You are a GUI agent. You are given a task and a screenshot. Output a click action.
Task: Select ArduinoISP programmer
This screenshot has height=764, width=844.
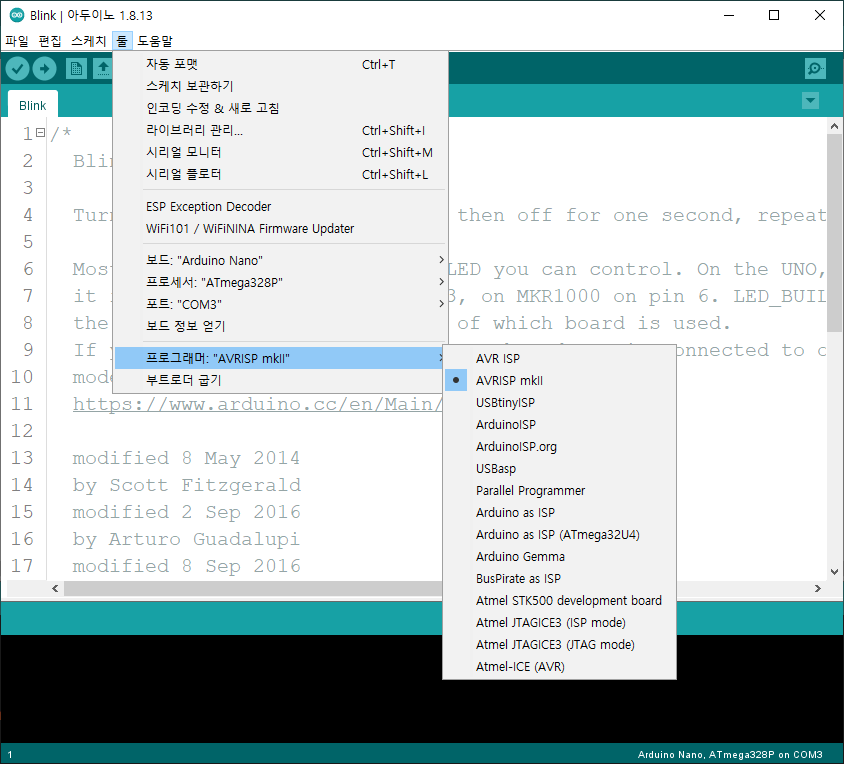click(559, 425)
